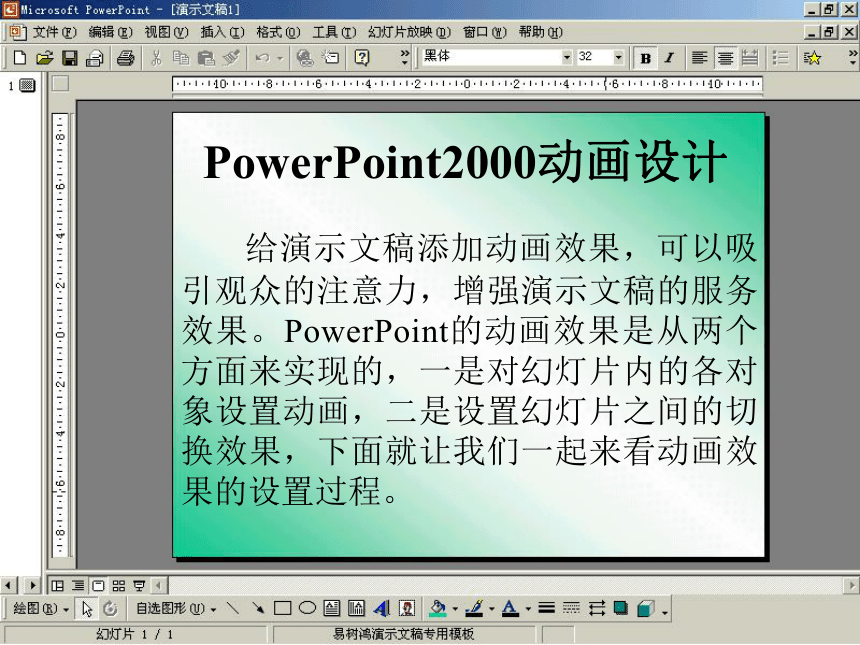Viewport: 860px width, 645px height.
Task: Open 3-D effects settings
Action: [646, 608]
